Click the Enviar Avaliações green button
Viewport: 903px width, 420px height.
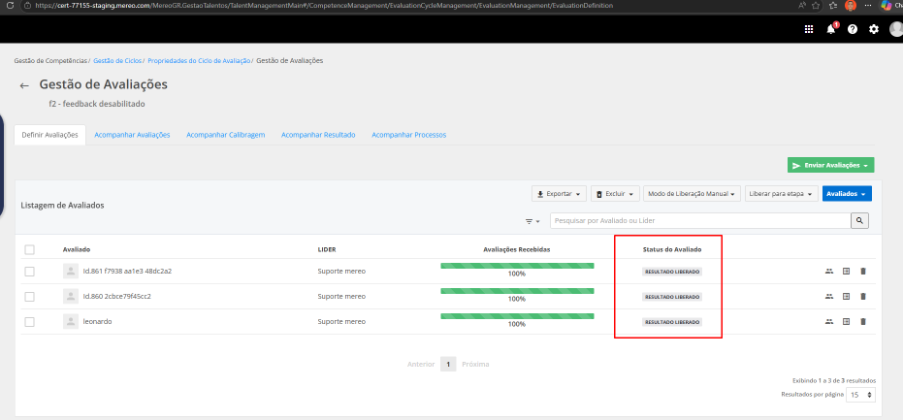click(x=830, y=165)
